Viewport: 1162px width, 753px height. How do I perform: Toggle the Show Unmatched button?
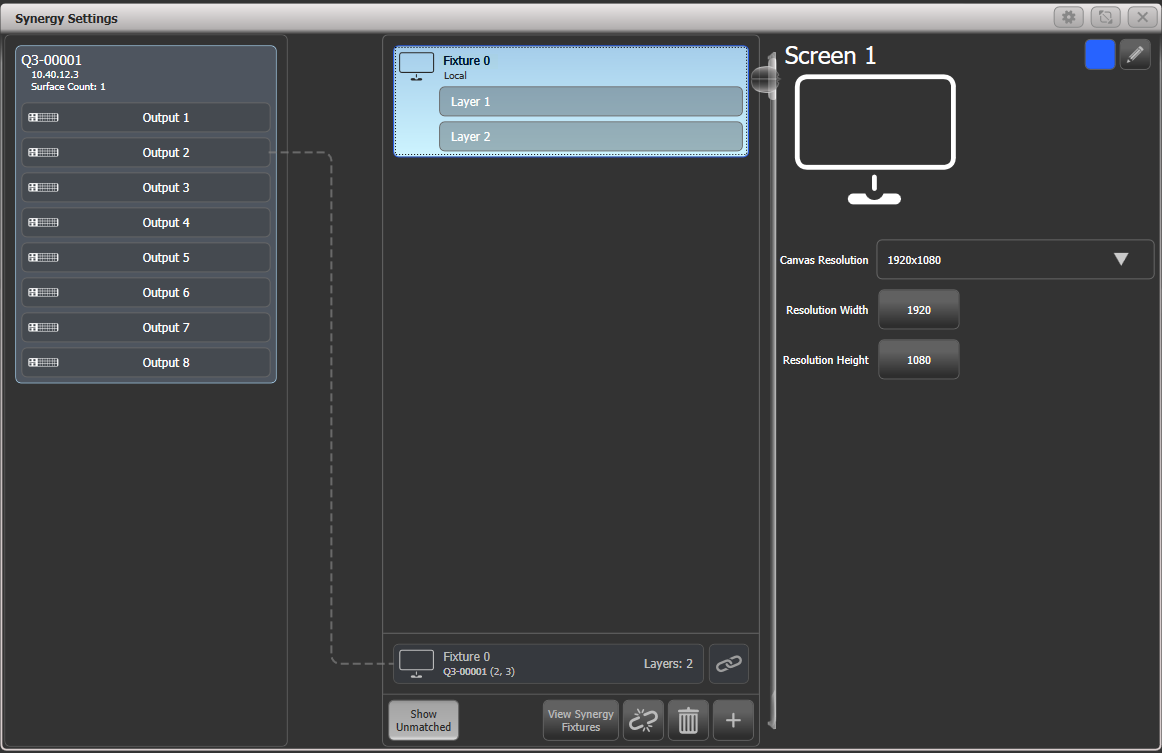tap(423, 720)
